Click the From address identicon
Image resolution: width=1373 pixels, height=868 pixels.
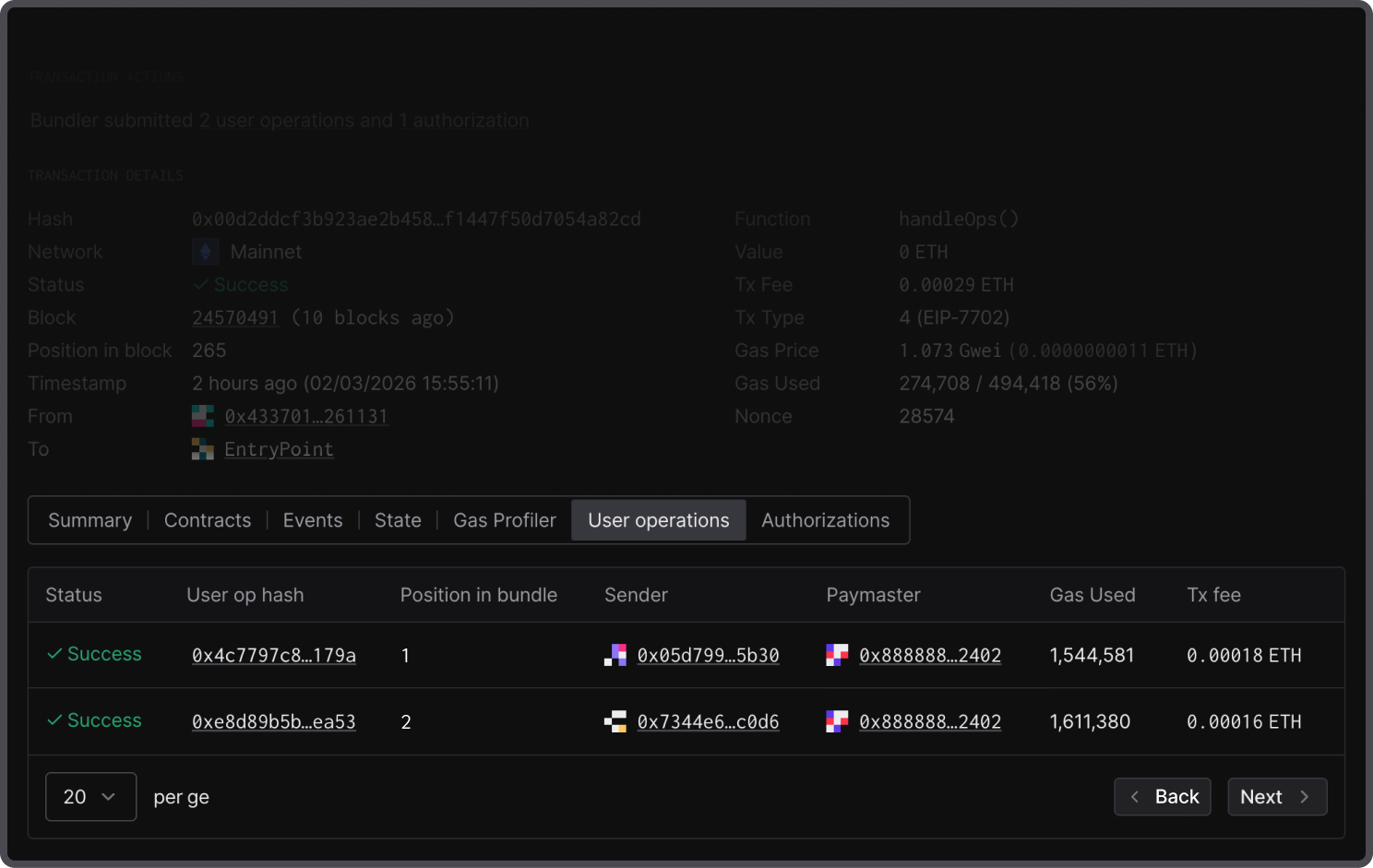(203, 416)
